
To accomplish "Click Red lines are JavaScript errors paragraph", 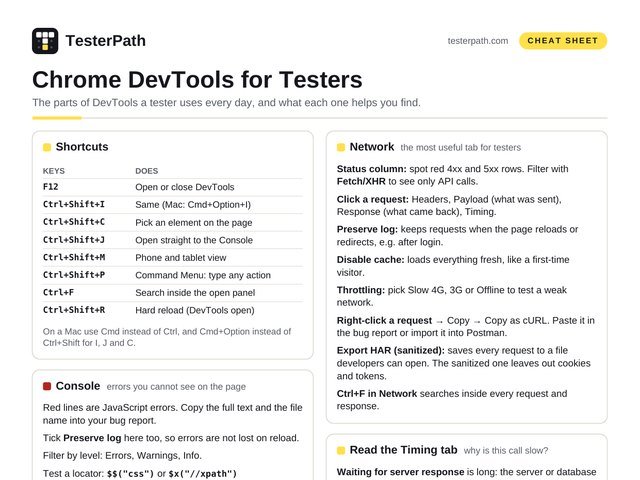I will pos(173,414).
